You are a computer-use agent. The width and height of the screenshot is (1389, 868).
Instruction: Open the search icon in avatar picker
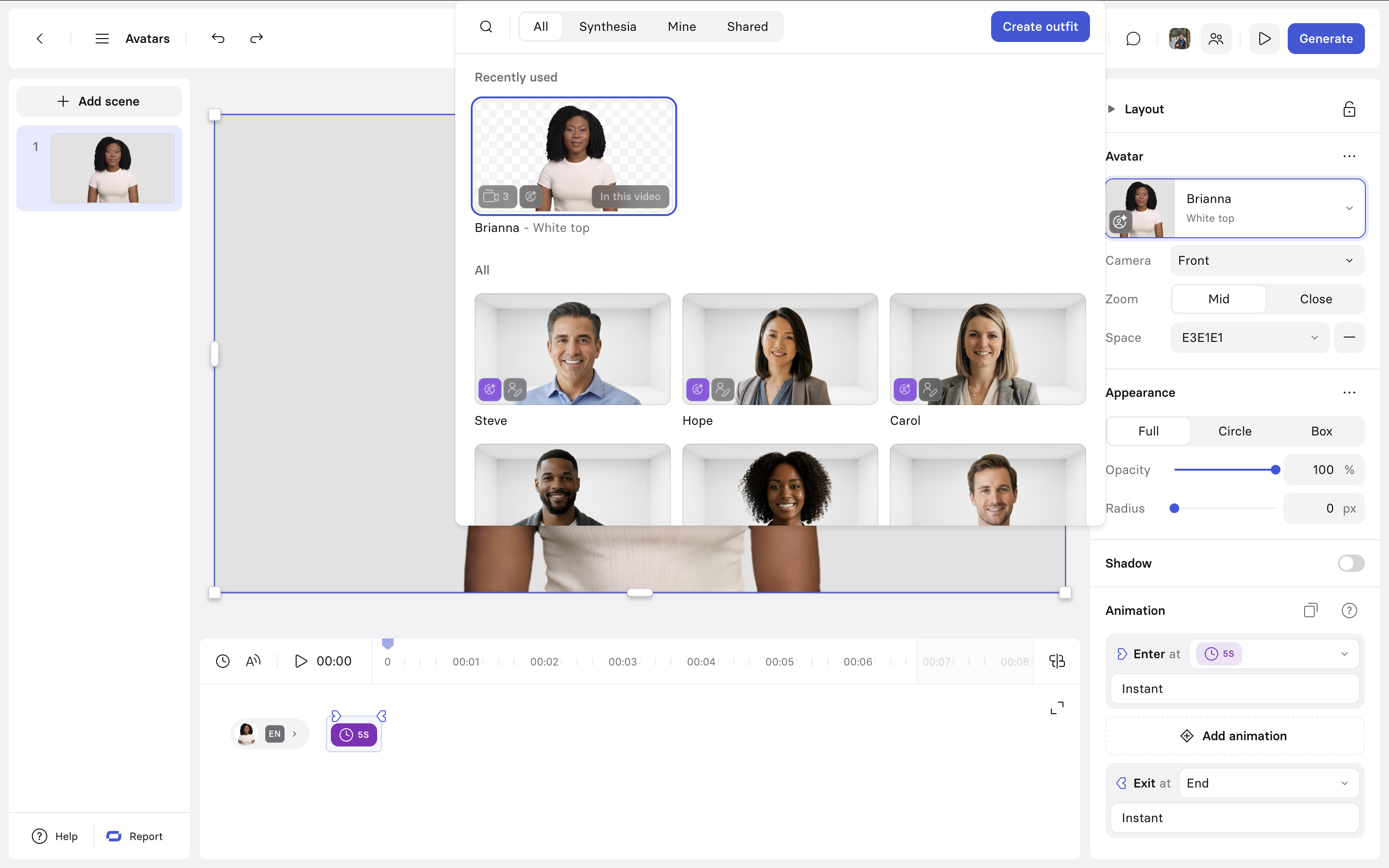486,27
